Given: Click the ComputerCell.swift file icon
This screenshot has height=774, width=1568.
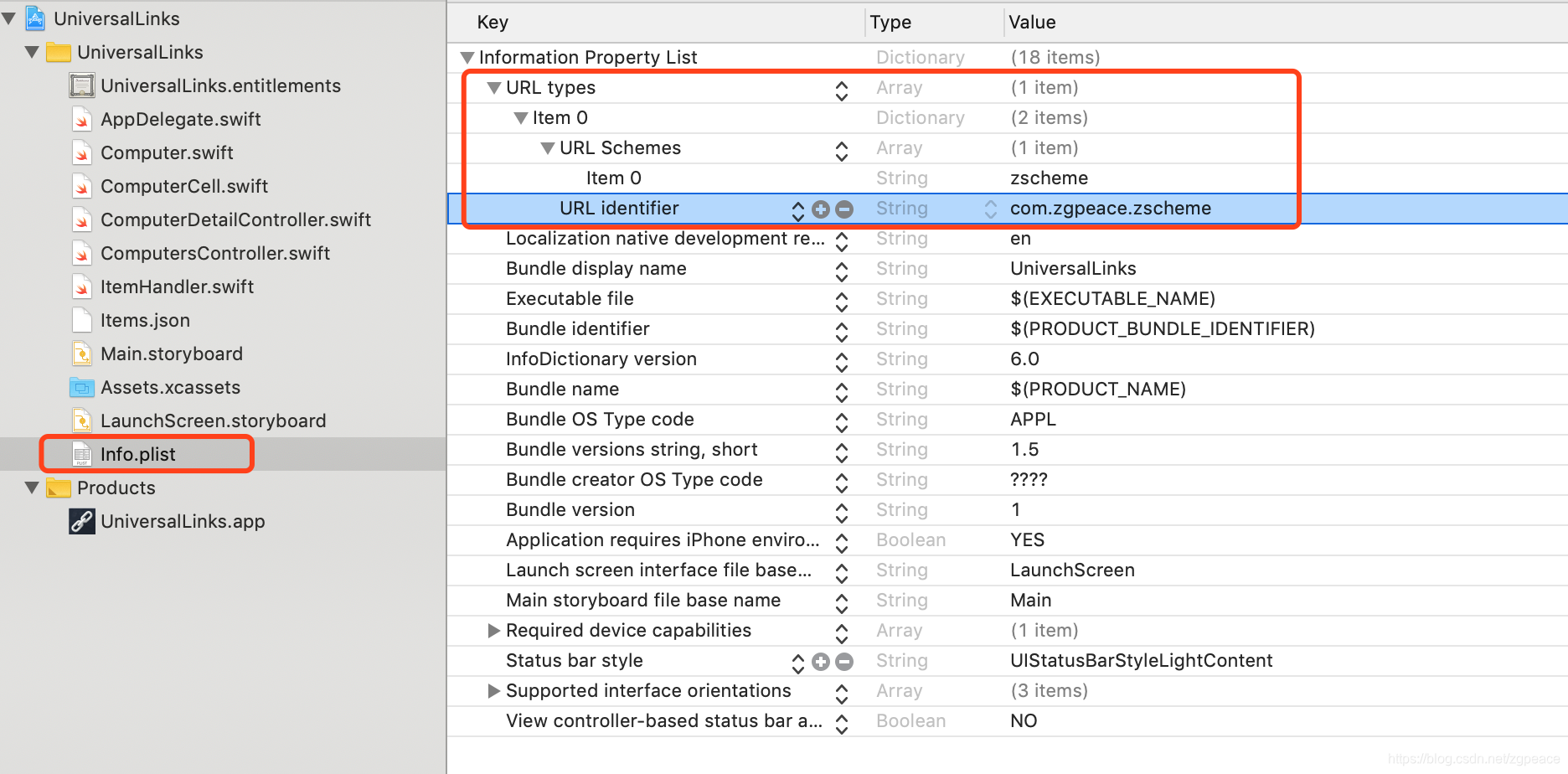Looking at the screenshot, I should [x=82, y=186].
